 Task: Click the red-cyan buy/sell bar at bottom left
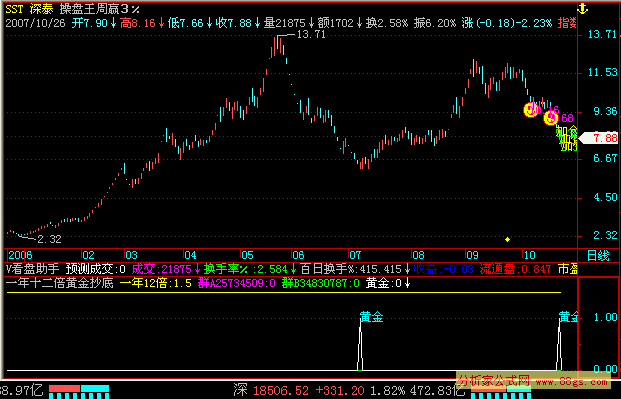pos(79,391)
